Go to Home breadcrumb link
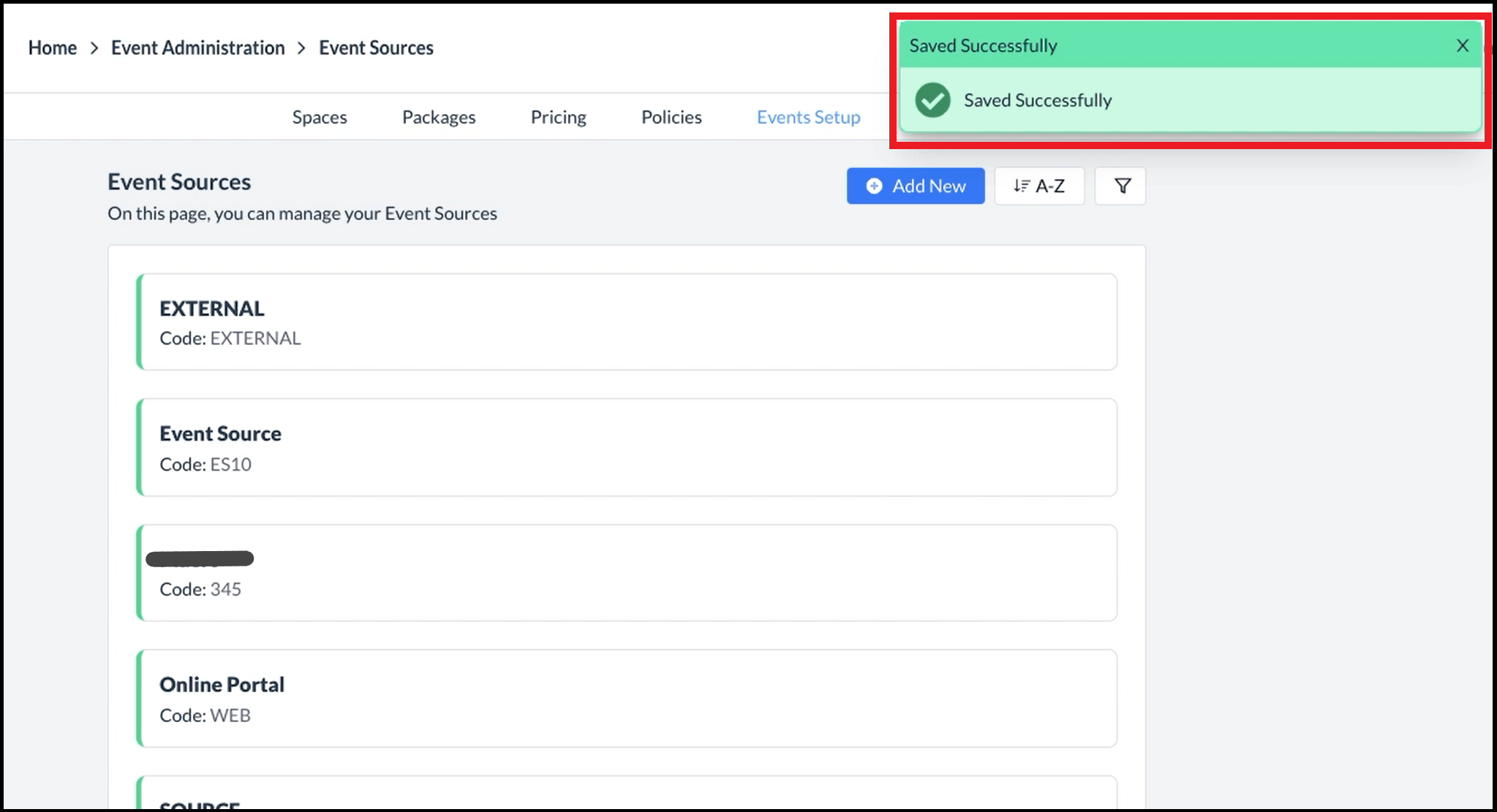The width and height of the screenshot is (1497, 812). point(52,48)
